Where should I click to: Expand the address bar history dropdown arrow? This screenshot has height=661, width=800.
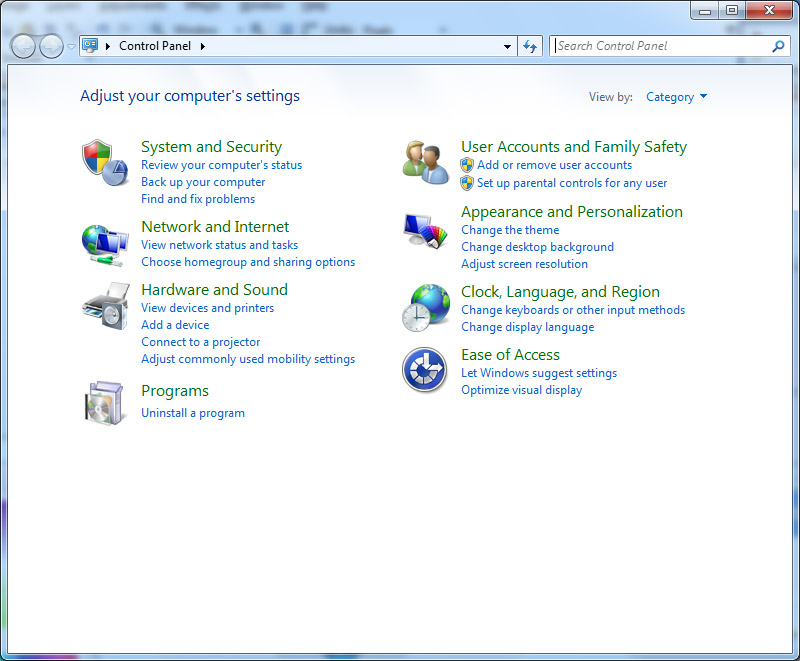pos(508,46)
